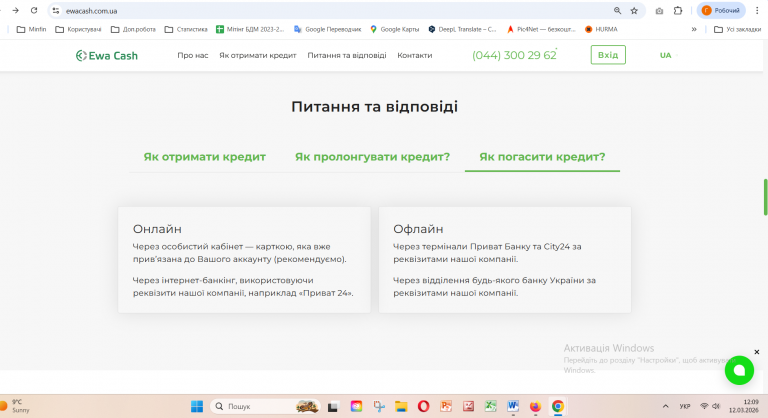Open the Wi-Fi network tray icon
Viewport: 768px width, 418px height.
704,406
